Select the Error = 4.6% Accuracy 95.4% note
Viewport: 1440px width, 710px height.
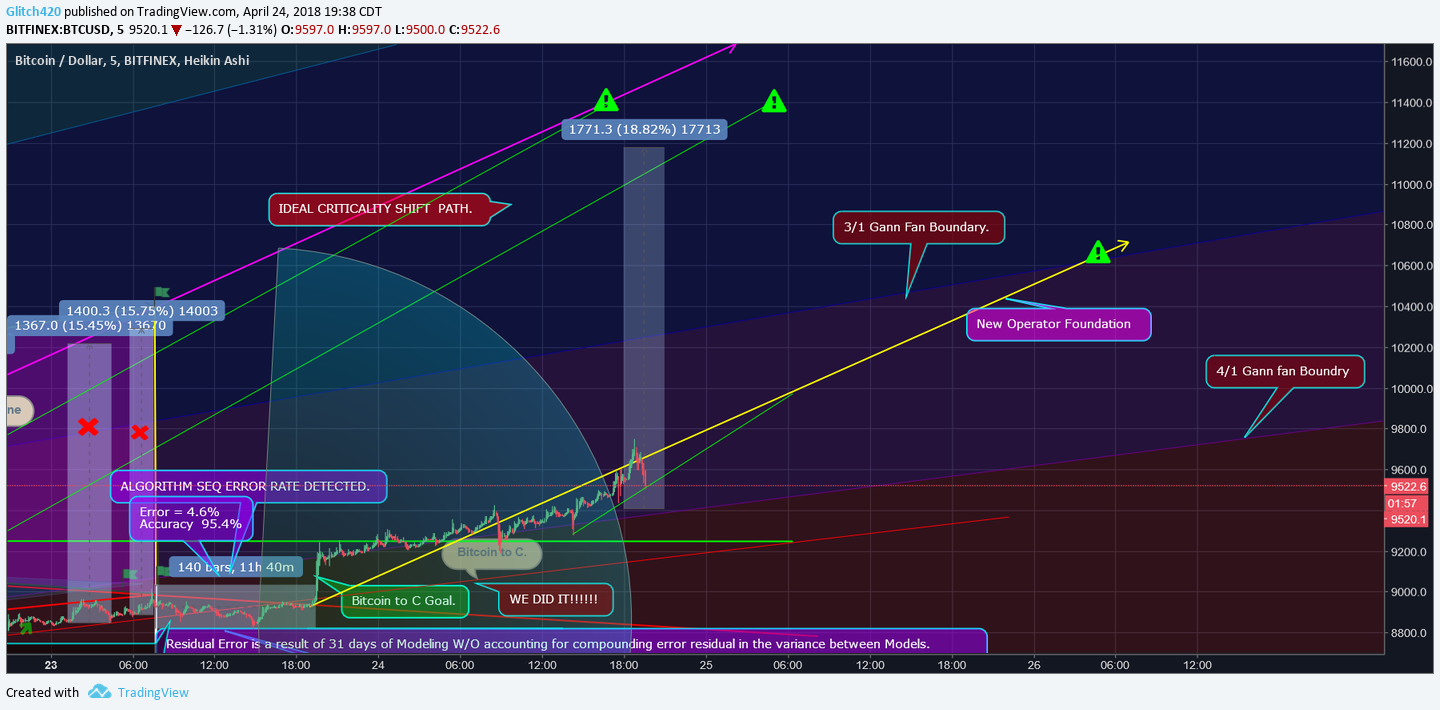(x=191, y=518)
